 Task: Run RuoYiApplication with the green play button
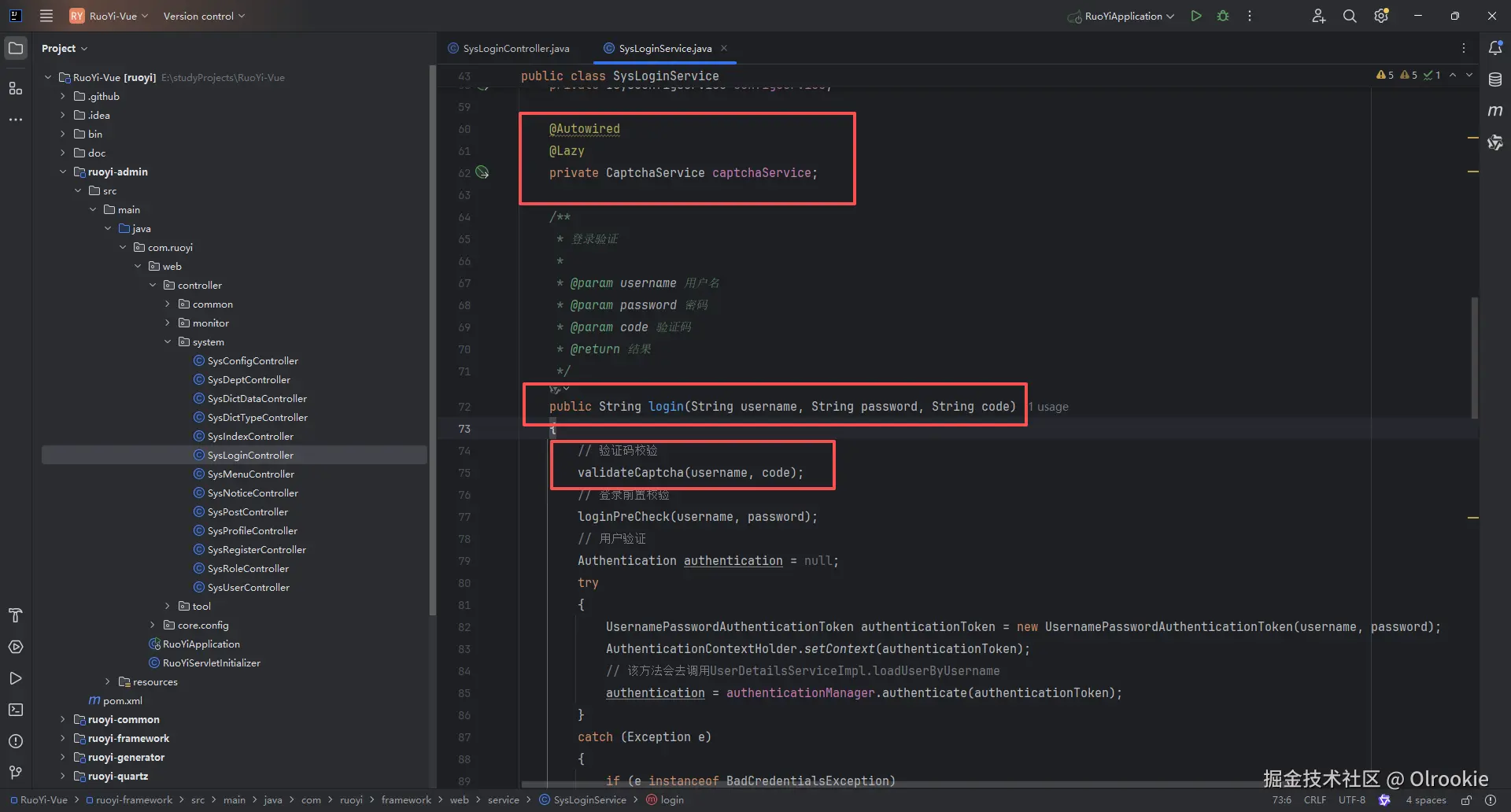click(x=1196, y=16)
